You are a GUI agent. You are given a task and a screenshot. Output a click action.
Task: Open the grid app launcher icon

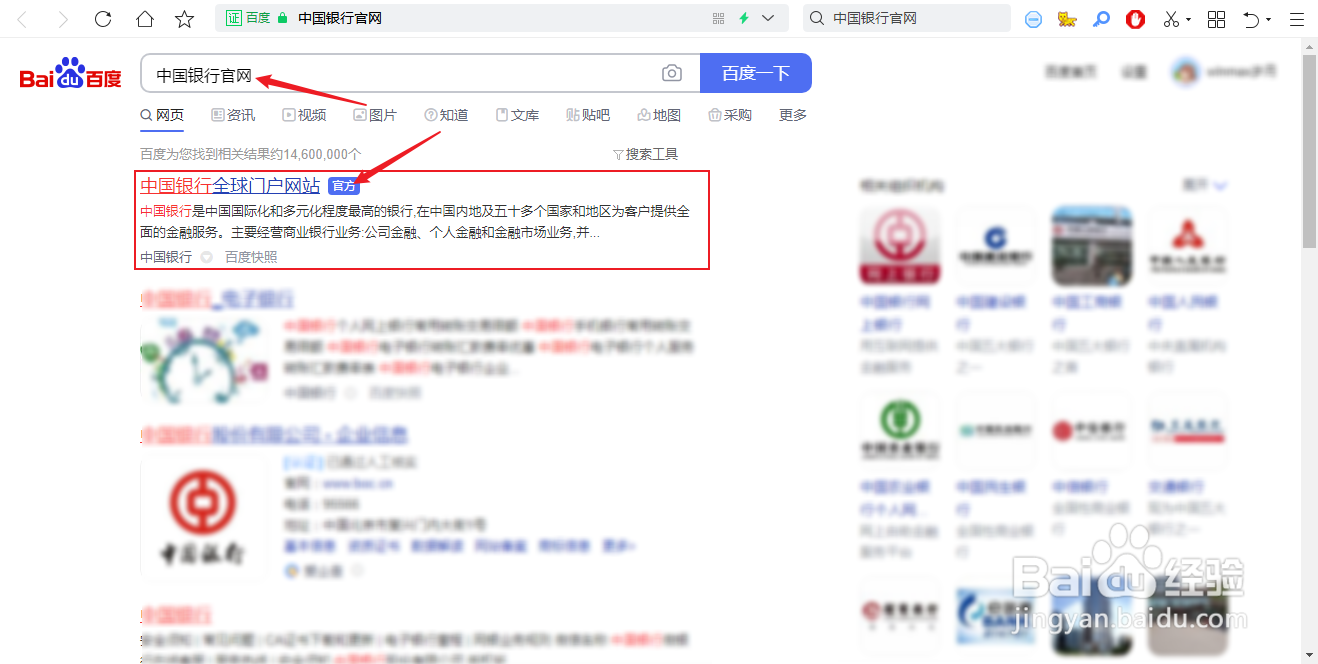tap(1216, 19)
